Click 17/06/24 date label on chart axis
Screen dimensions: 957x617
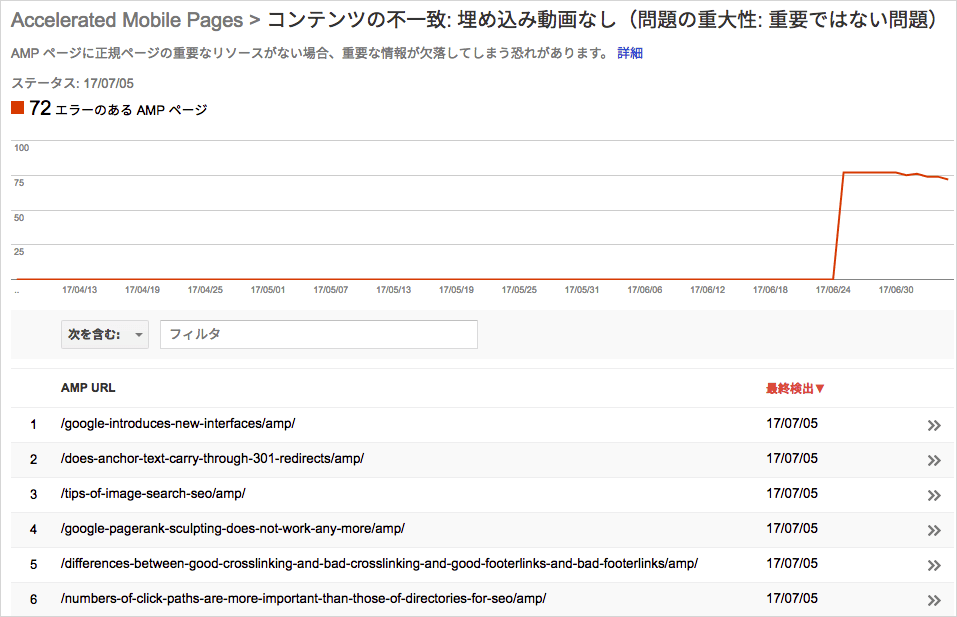(833, 290)
